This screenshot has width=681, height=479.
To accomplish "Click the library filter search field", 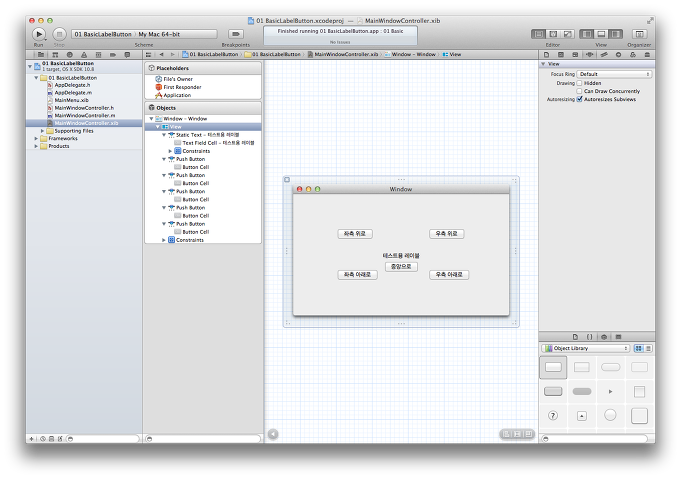I will (595, 439).
